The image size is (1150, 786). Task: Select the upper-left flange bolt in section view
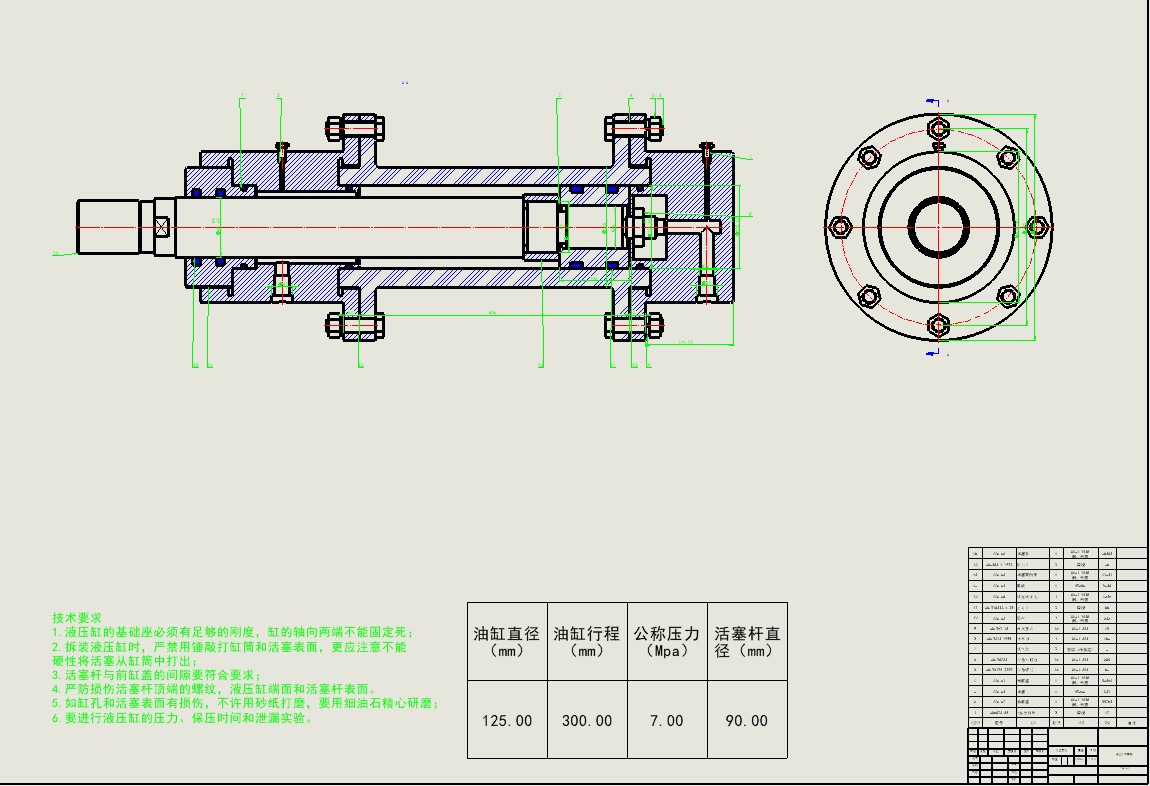click(x=355, y=129)
